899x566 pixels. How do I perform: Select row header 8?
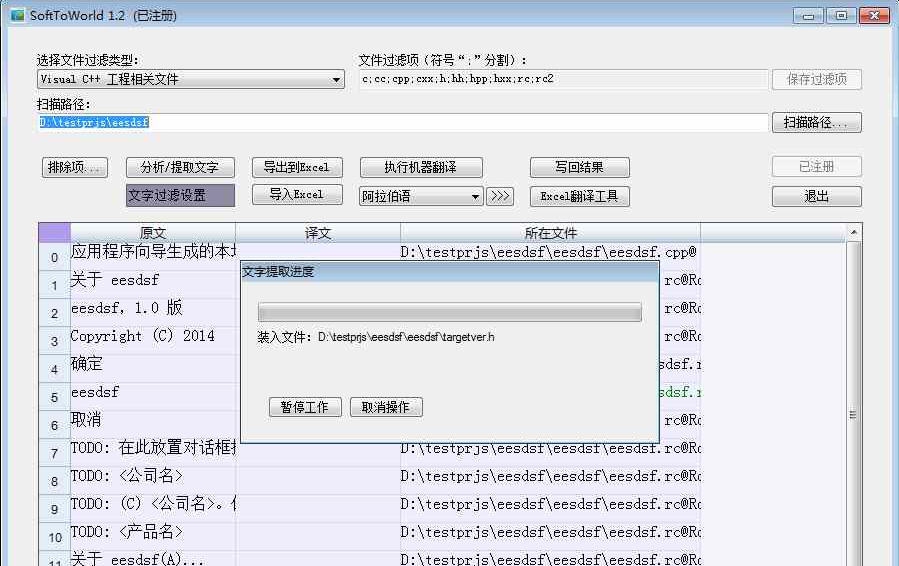tap(54, 481)
